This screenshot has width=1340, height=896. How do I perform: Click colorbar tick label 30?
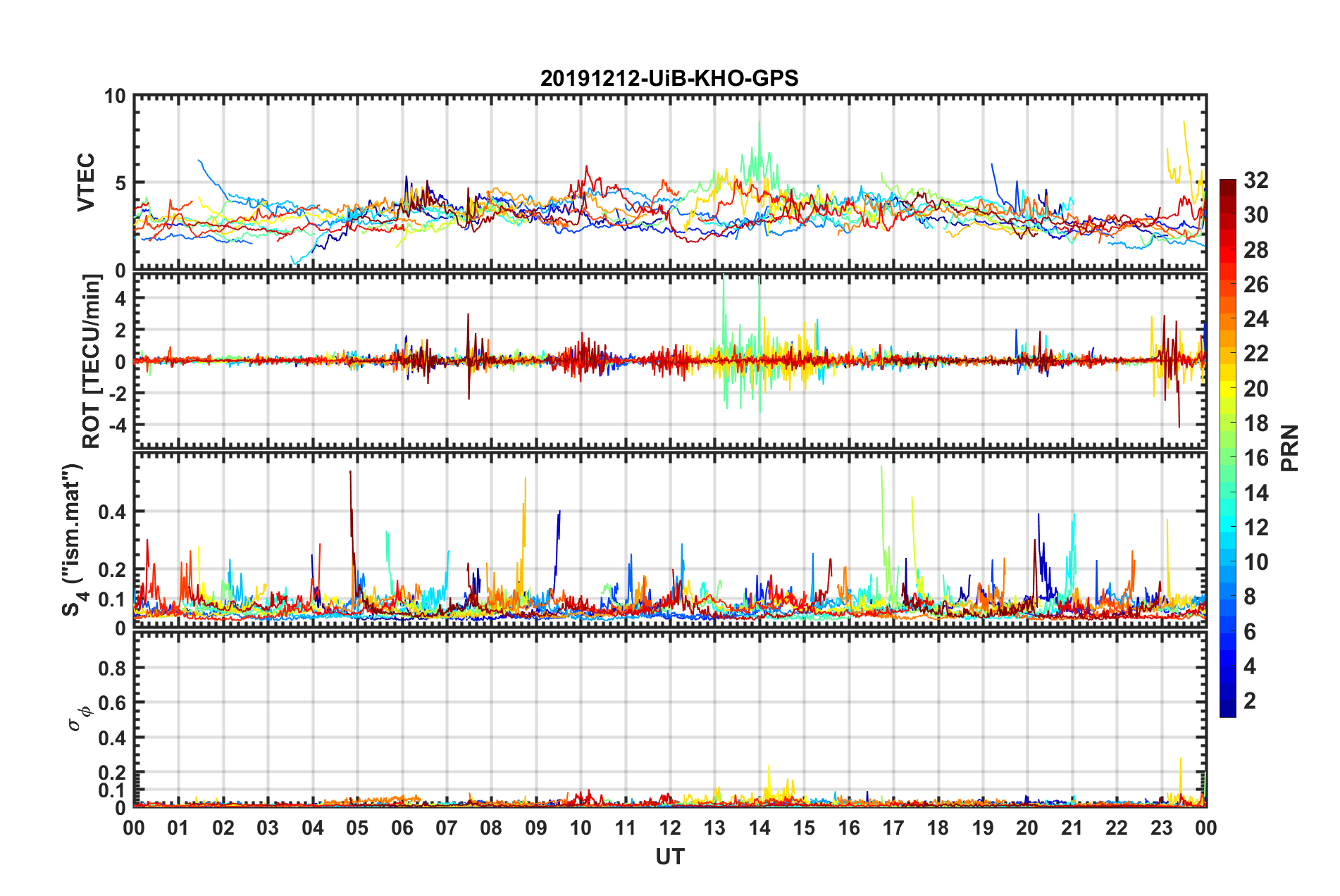(x=1255, y=215)
